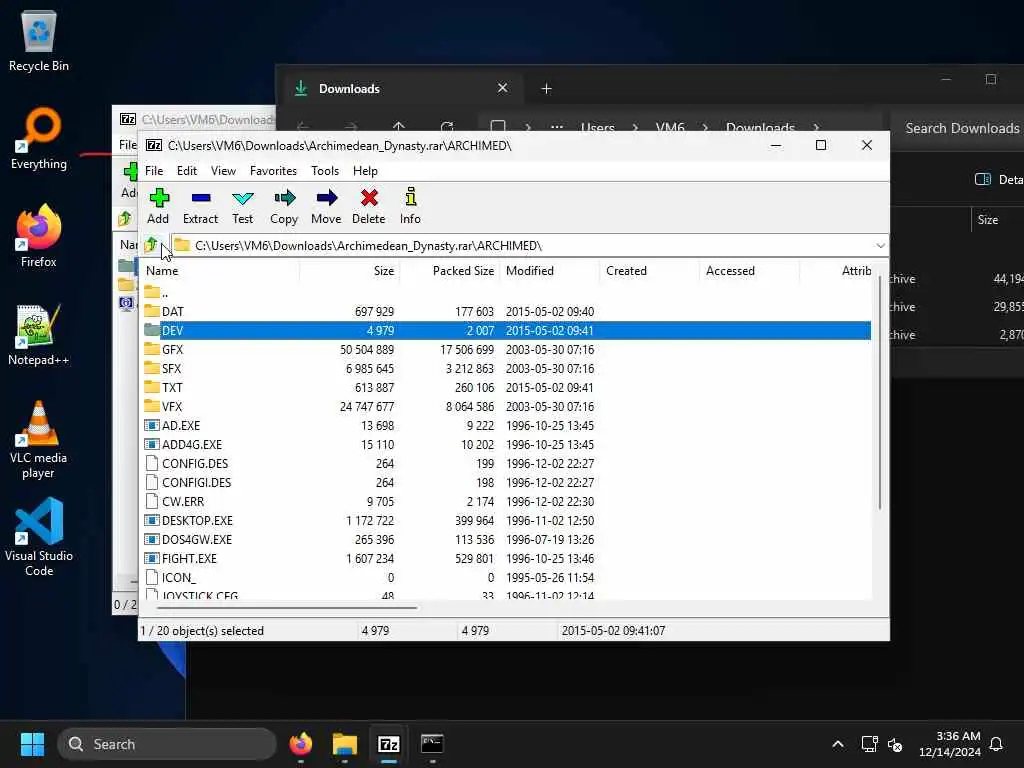Expand the address path dropdown arrow
This screenshot has width=1024, height=768.
pyautogui.click(x=880, y=246)
